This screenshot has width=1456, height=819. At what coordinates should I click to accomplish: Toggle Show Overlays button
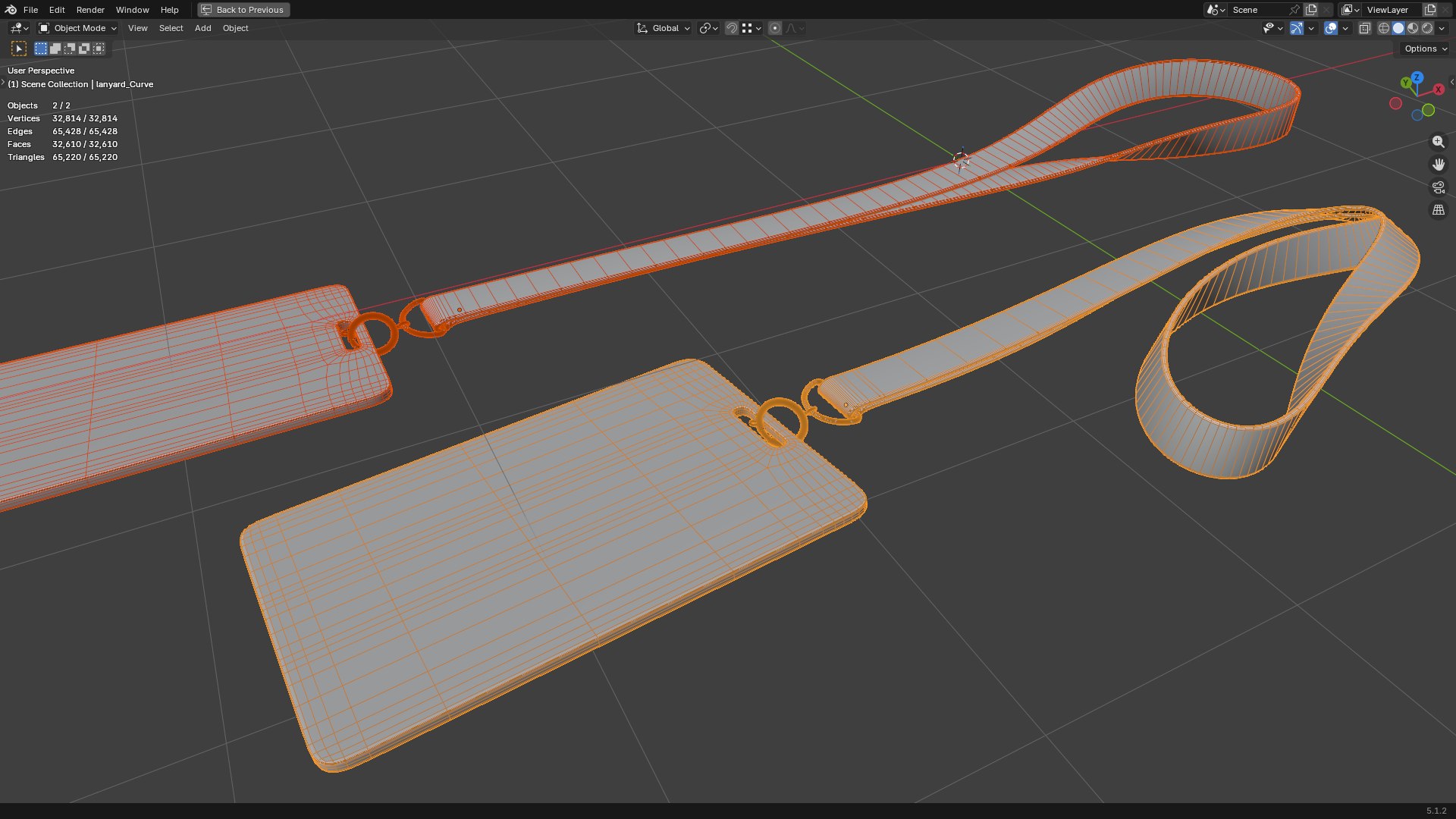tap(1331, 28)
